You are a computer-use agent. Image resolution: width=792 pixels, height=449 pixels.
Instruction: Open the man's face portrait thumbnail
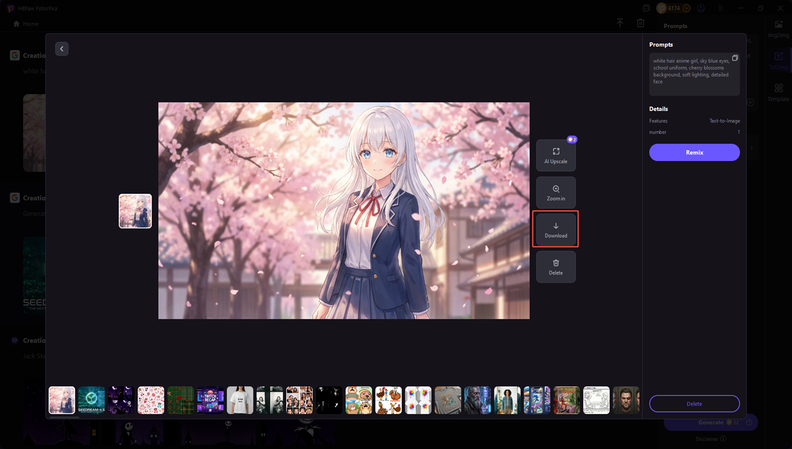pyautogui.click(x=626, y=400)
